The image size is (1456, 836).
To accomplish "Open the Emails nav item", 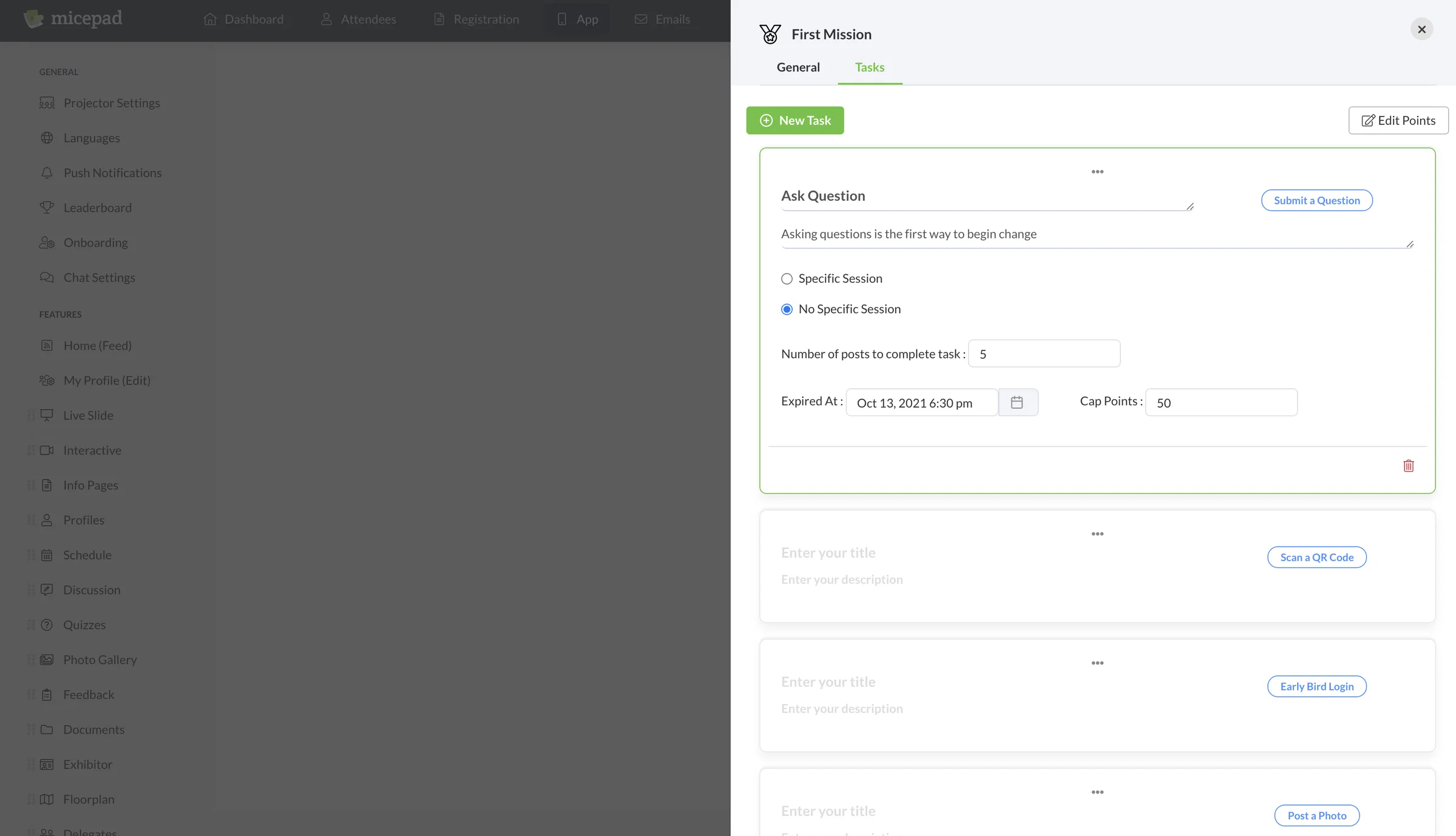I will [x=662, y=19].
